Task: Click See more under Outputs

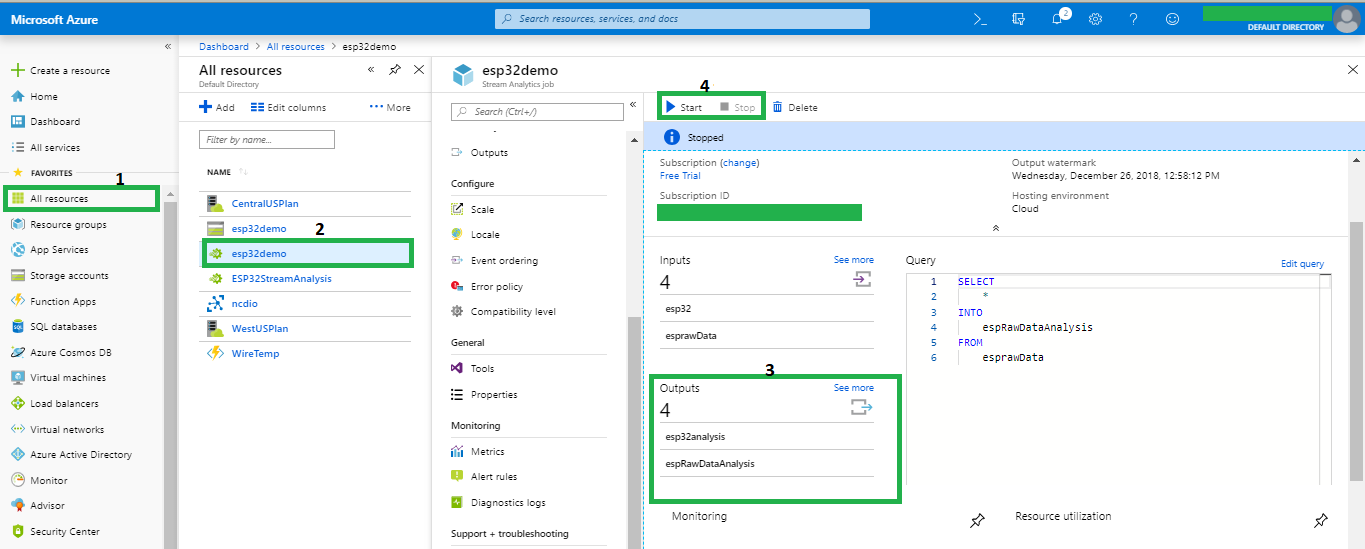Action: 854,388
